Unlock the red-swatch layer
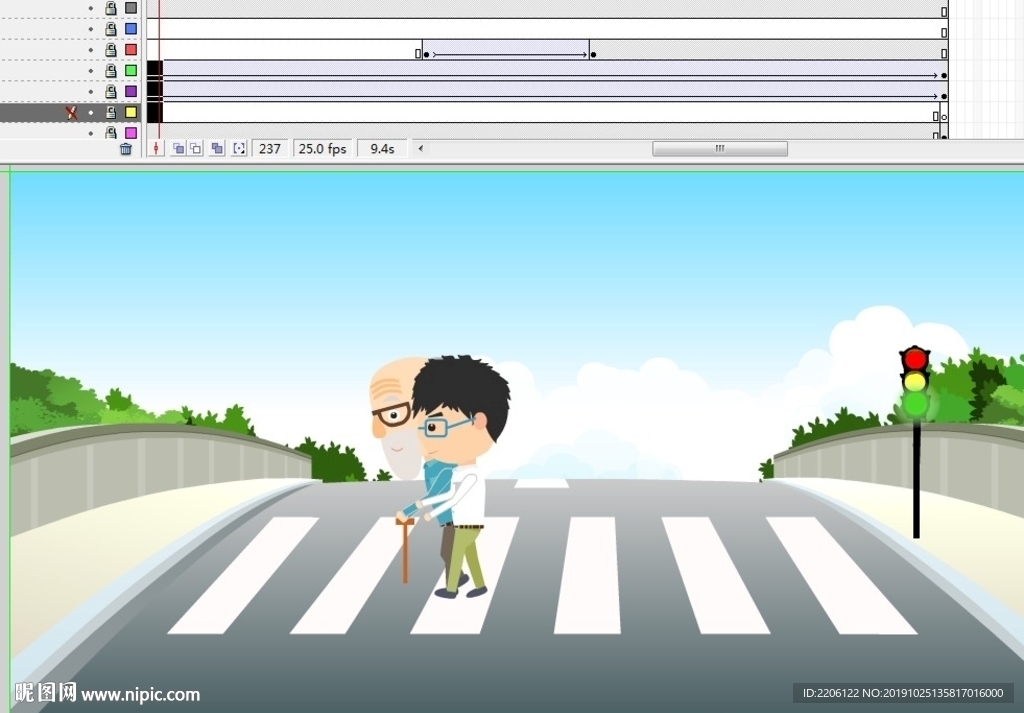Viewport: 1024px width, 713px height. [111, 50]
